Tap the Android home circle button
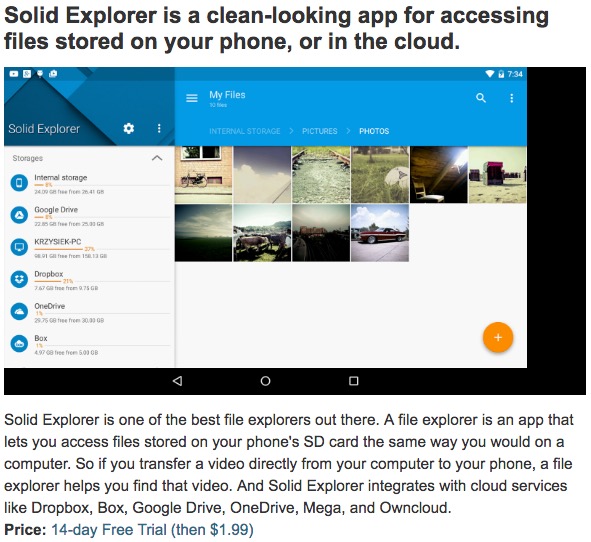The image size is (591, 542). (x=265, y=381)
